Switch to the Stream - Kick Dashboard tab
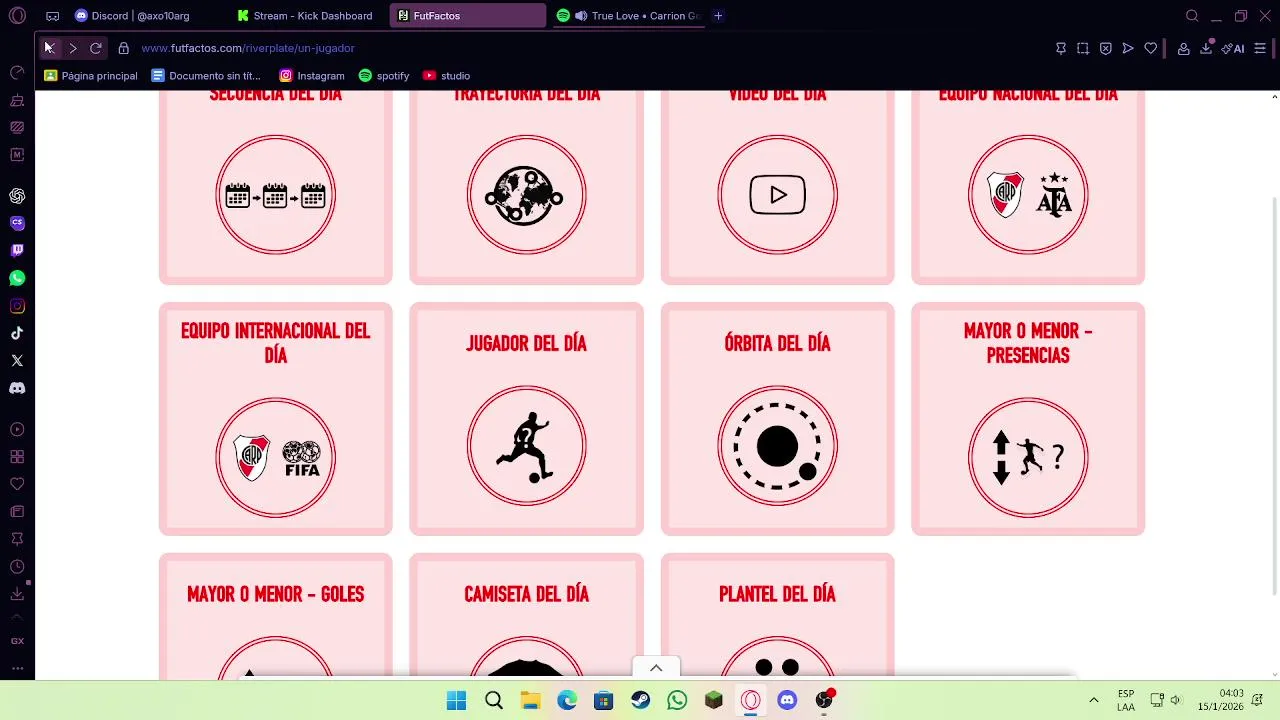The width and height of the screenshot is (1280, 720). click(308, 16)
